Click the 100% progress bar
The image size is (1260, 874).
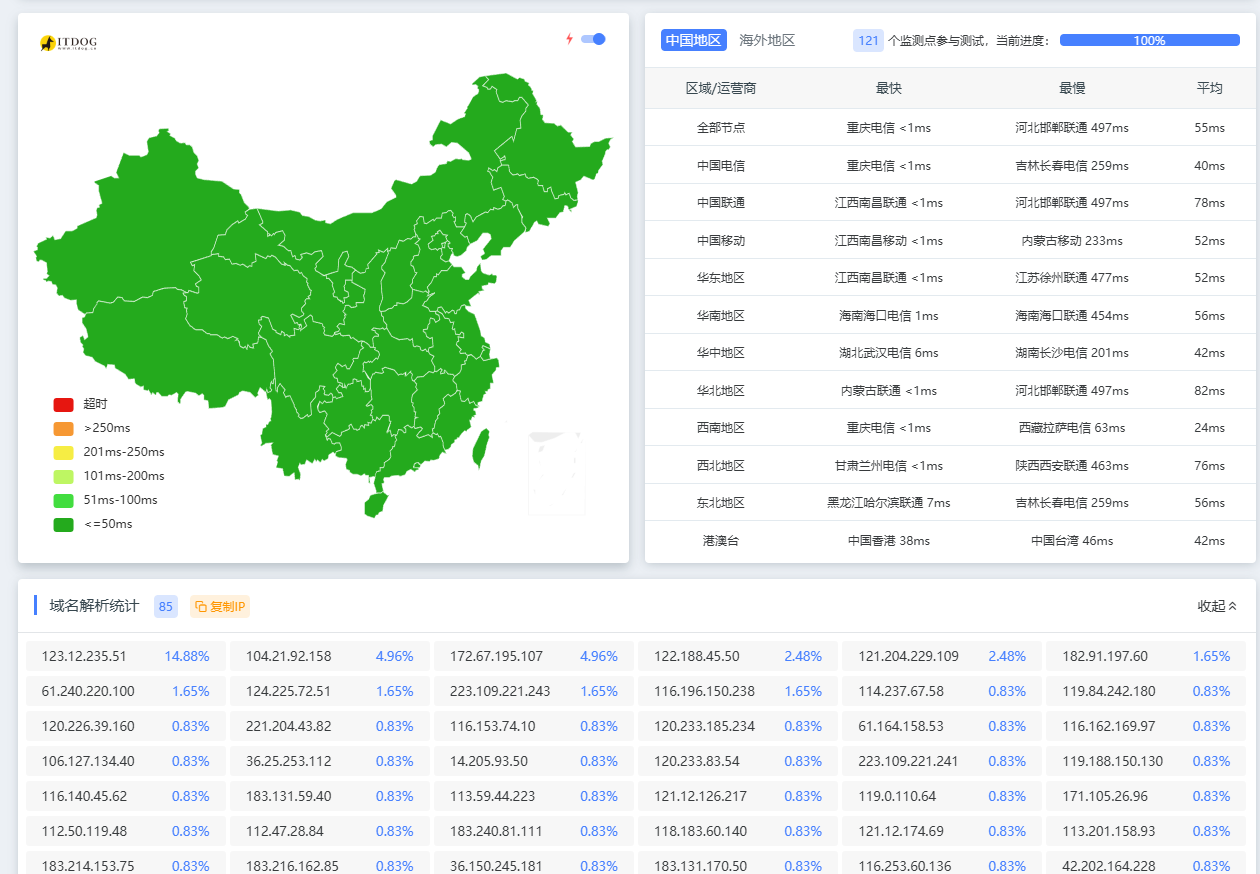point(1149,40)
